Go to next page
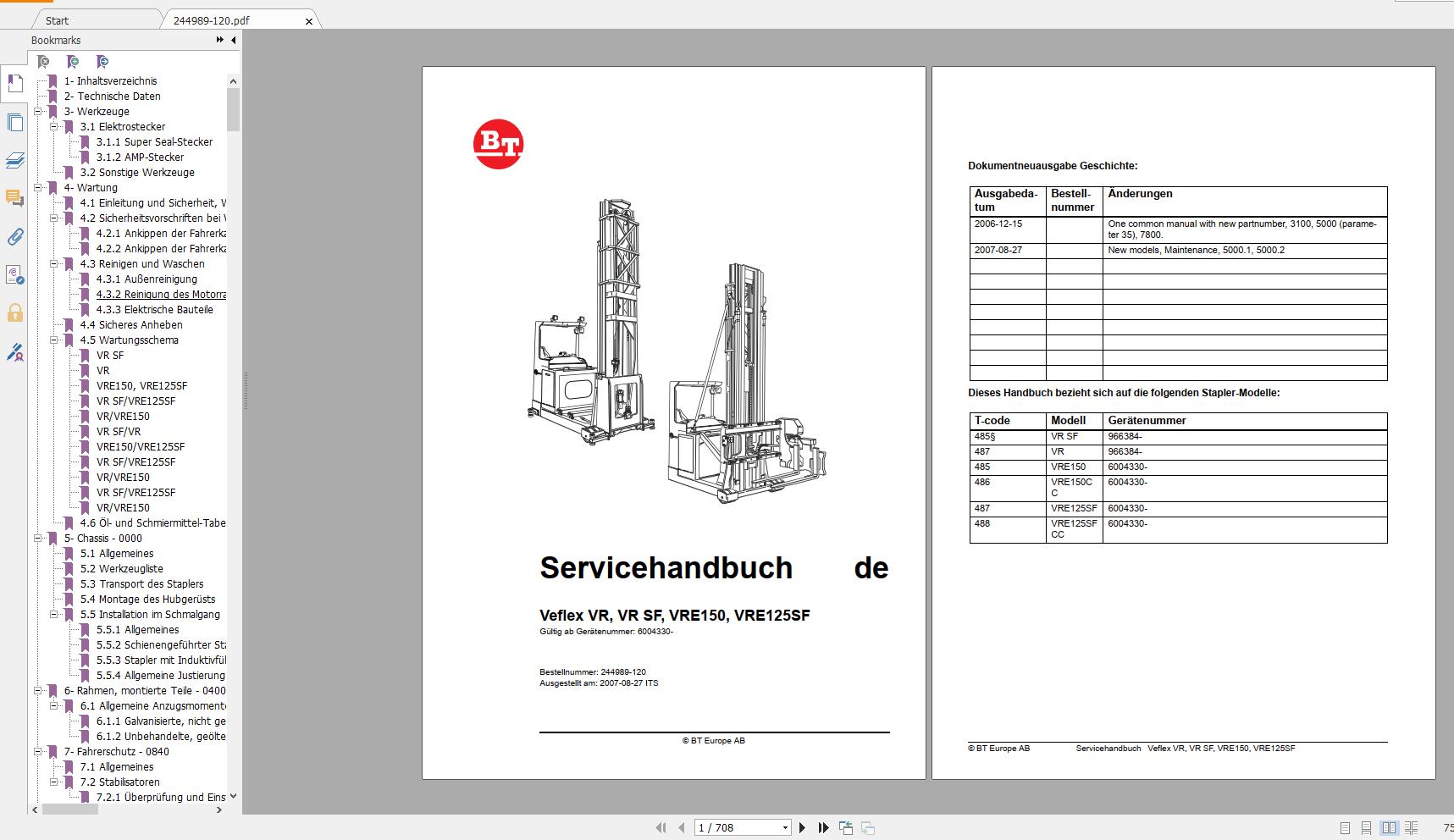The image size is (1454, 840). [802, 826]
